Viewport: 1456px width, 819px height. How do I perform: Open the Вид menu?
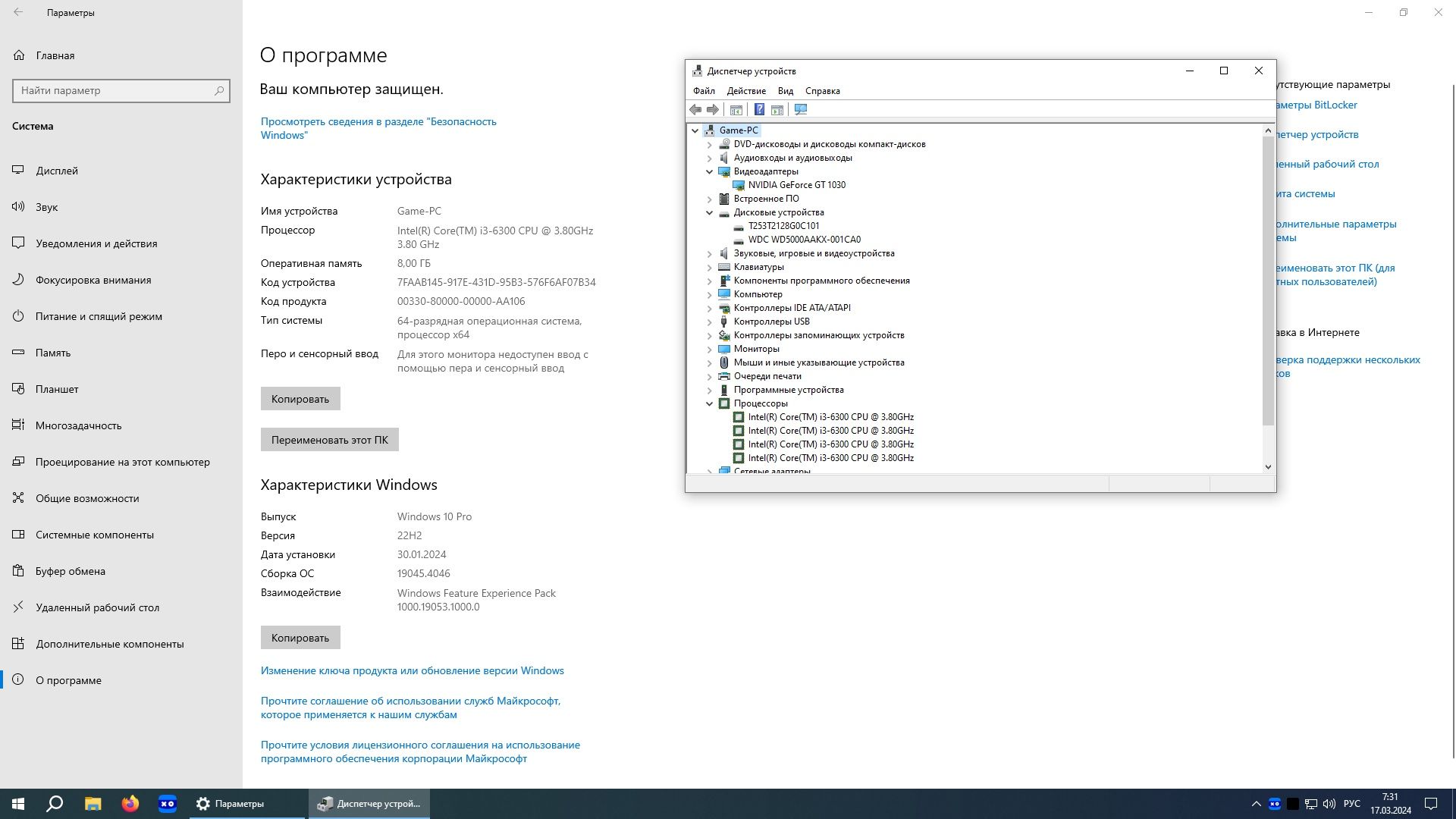[x=786, y=91]
